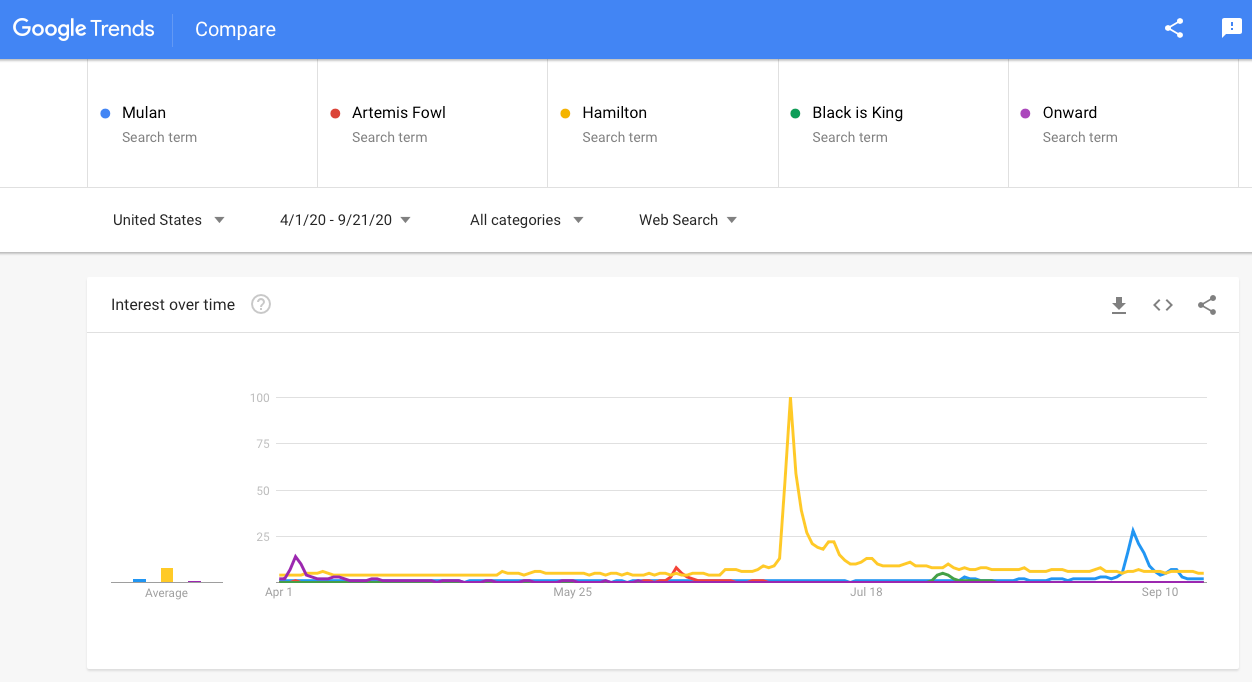Click the 75 y-axis value
The width and height of the screenshot is (1252, 682).
pos(263,444)
